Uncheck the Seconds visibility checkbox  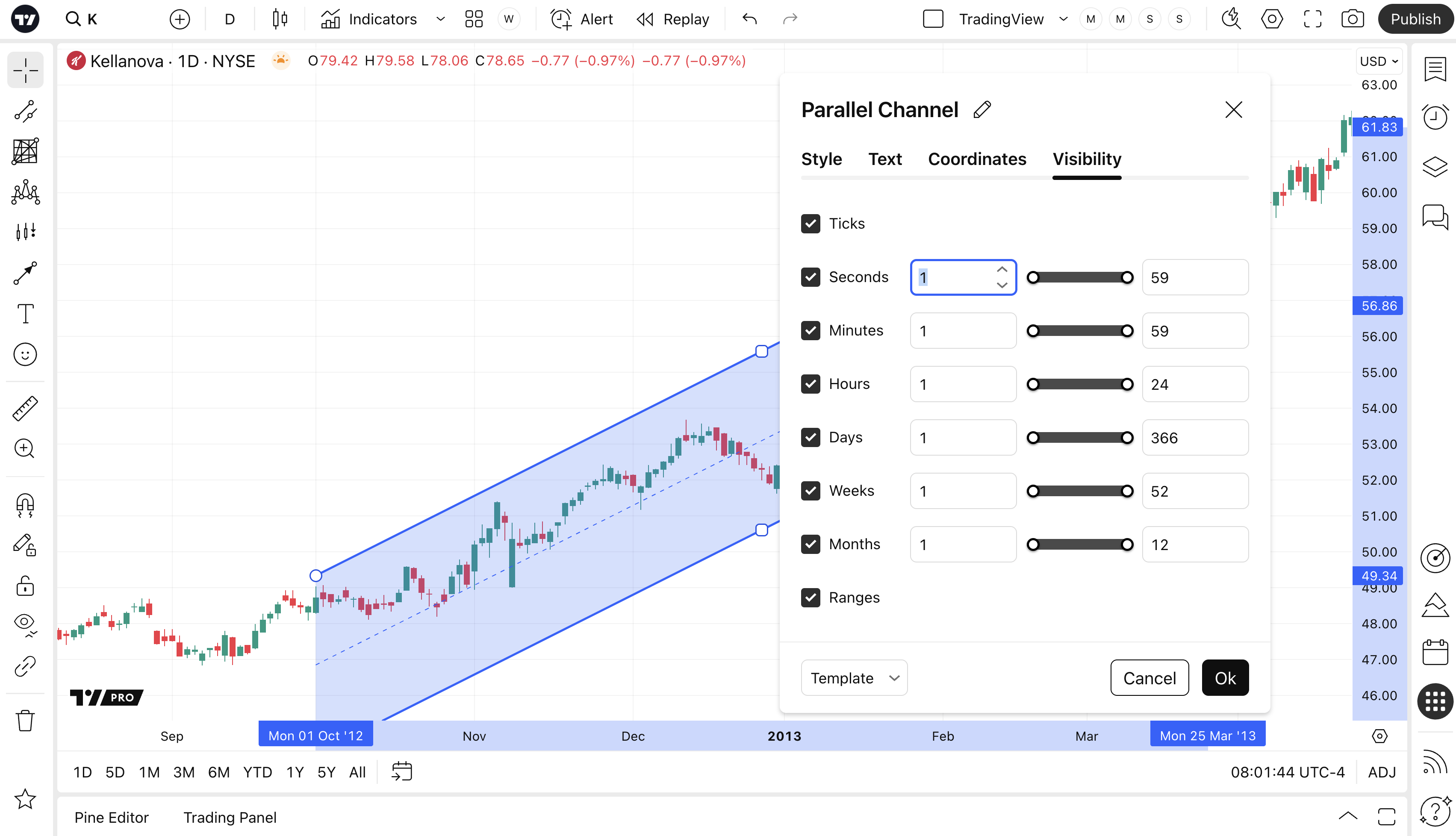810,277
